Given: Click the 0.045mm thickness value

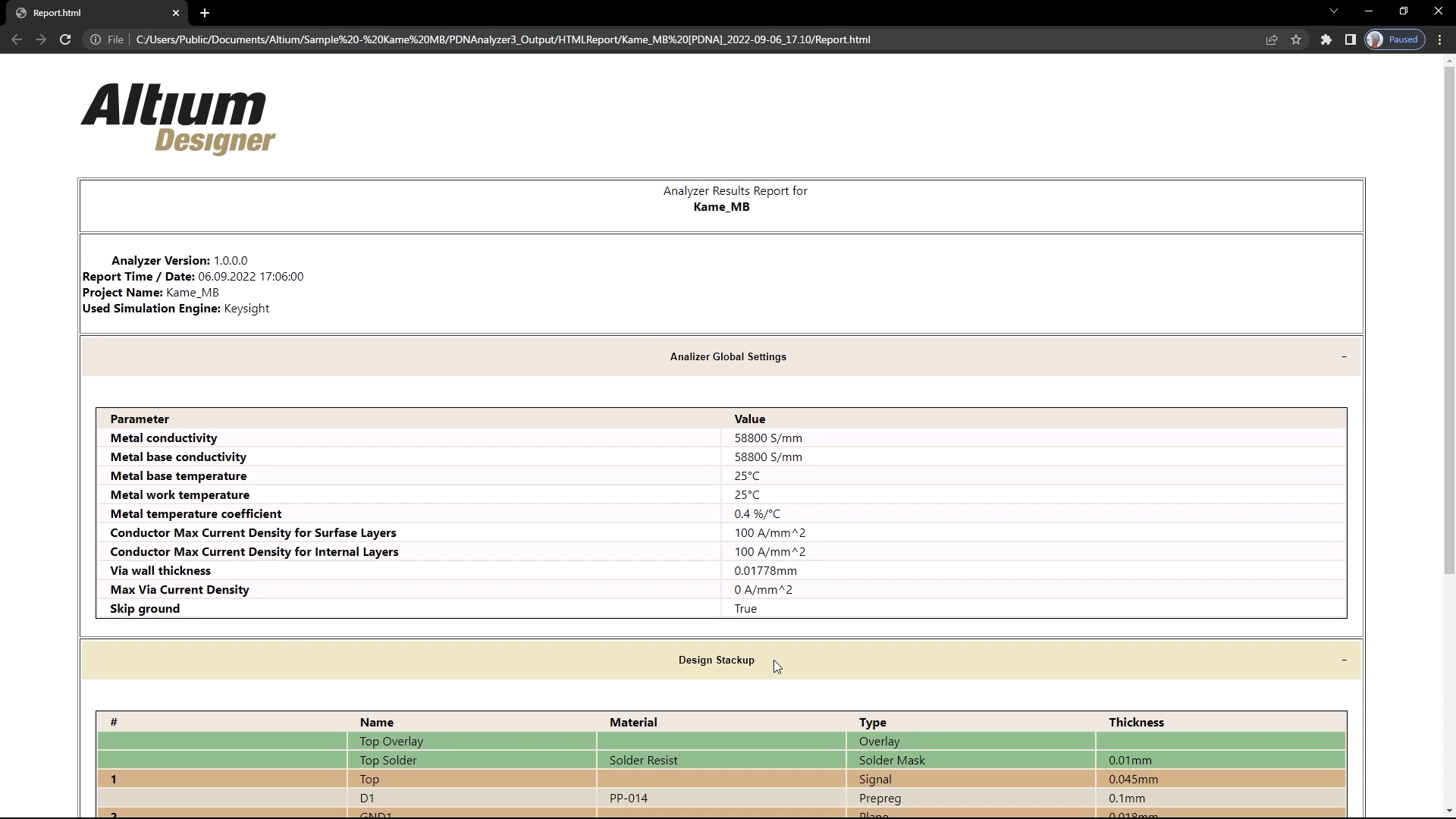Looking at the screenshot, I should (x=1133, y=779).
